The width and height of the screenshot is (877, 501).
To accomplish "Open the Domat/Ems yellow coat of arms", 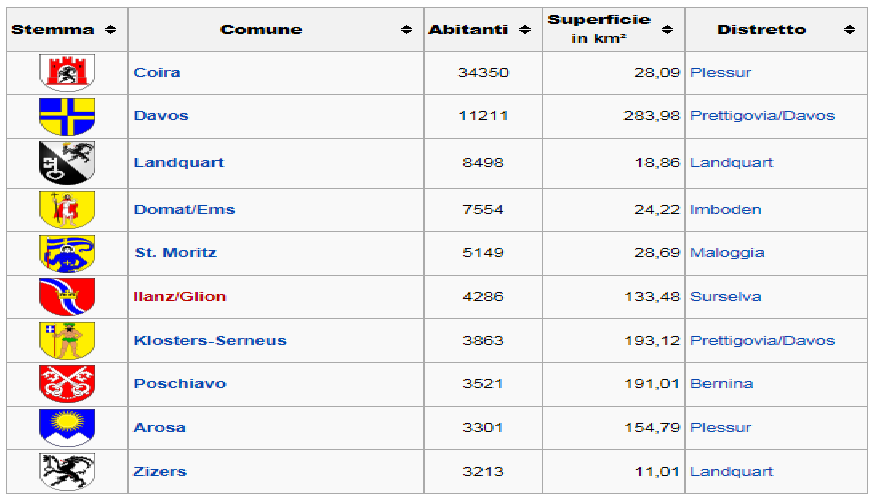I will tap(67, 210).
